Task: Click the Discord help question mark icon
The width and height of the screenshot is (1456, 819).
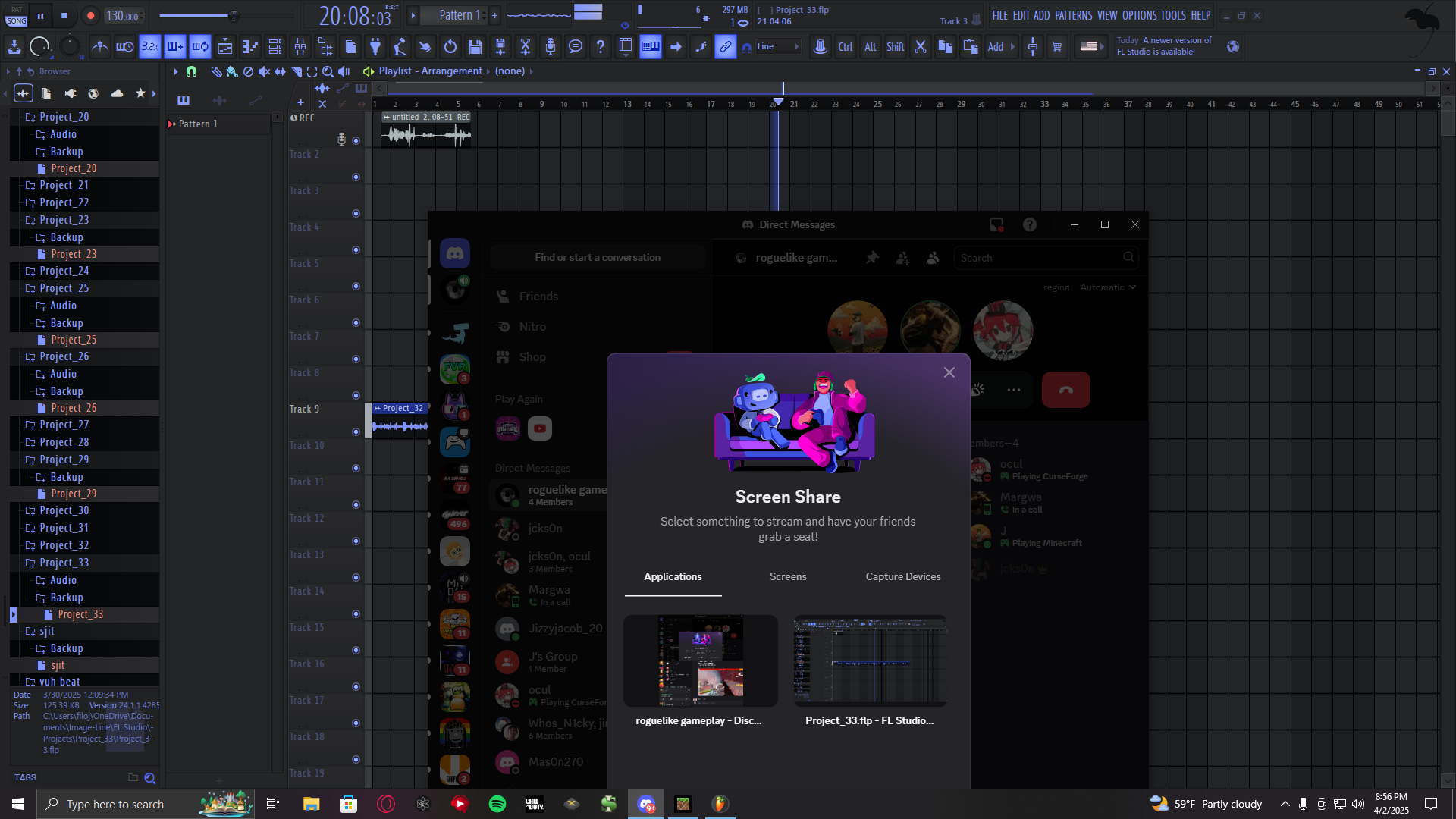Action: coord(1029,224)
